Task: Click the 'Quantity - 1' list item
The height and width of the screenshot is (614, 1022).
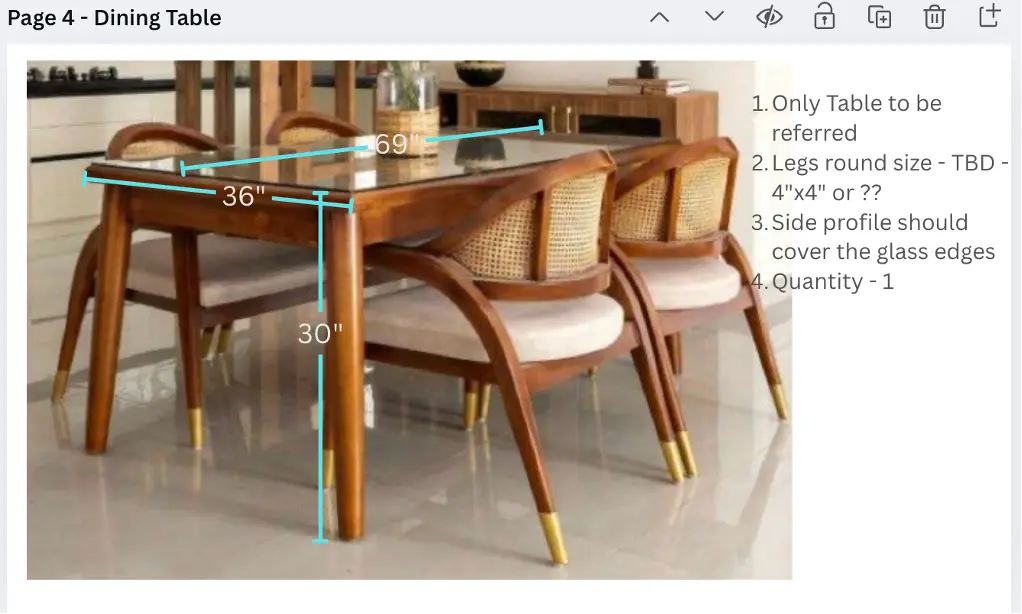Action: click(833, 281)
